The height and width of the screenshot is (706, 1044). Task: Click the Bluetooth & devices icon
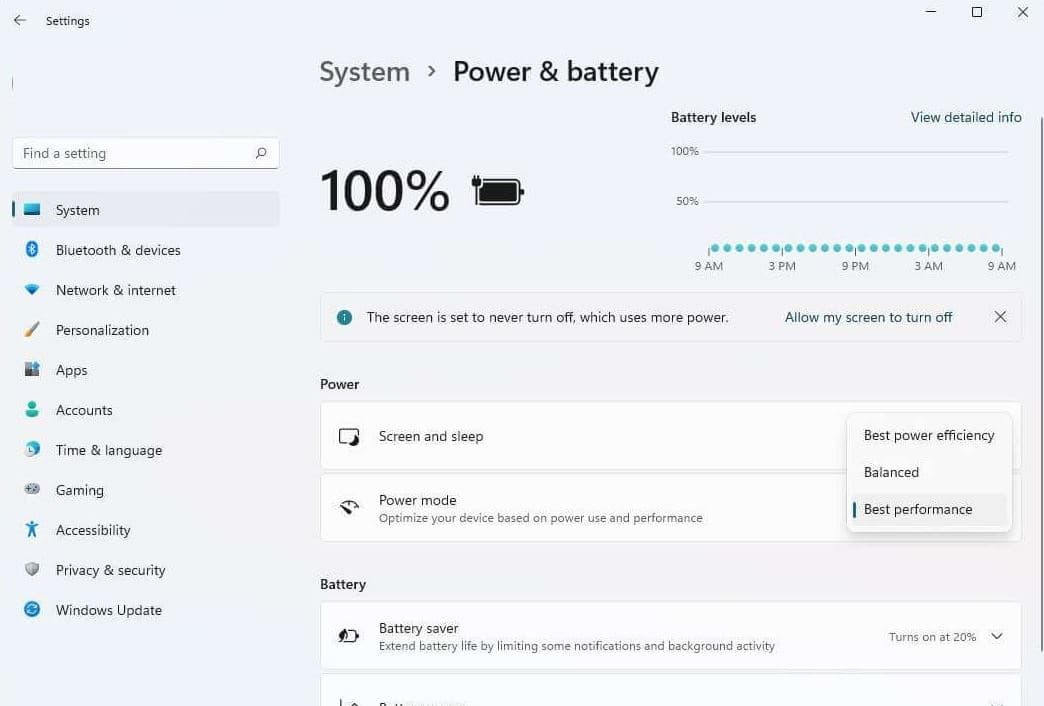coord(32,250)
